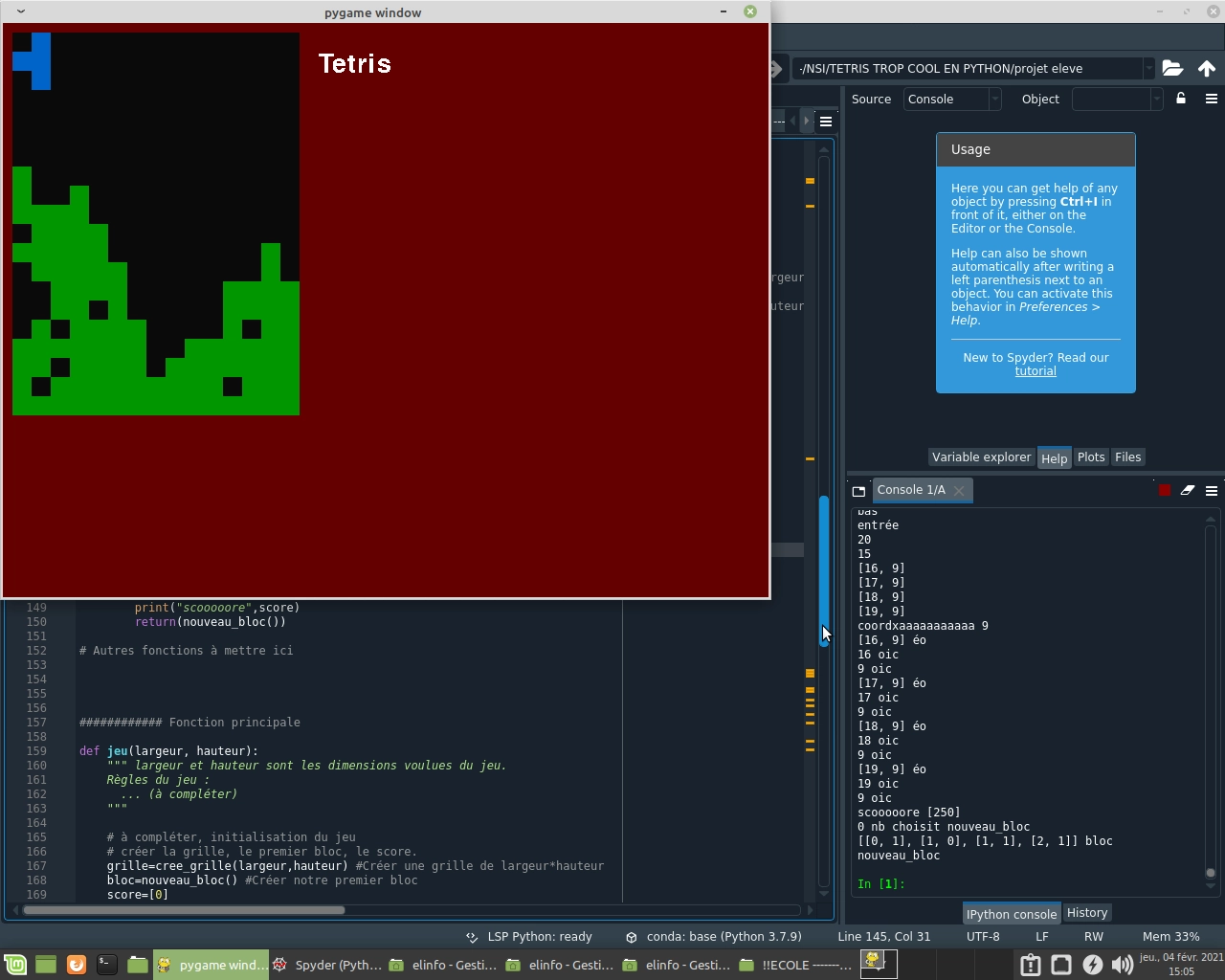The height and width of the screenshot is (980, 1225).
Task: Toggle the Help pane lock icon
Action: [1181, 99]
